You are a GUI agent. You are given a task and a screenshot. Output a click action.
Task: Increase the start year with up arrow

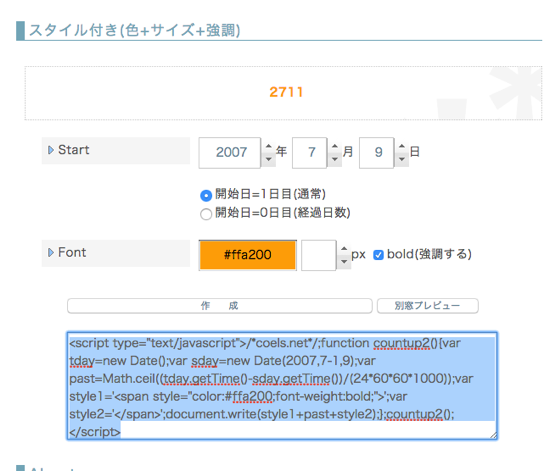[x=268, y=147]
